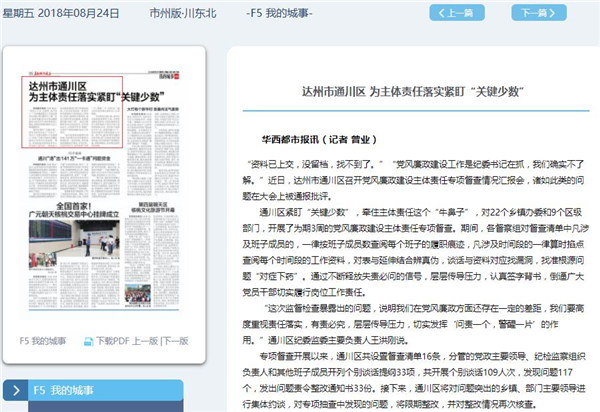Click the F5 我的城事 label under thumbnail

[x=43, y=341]
